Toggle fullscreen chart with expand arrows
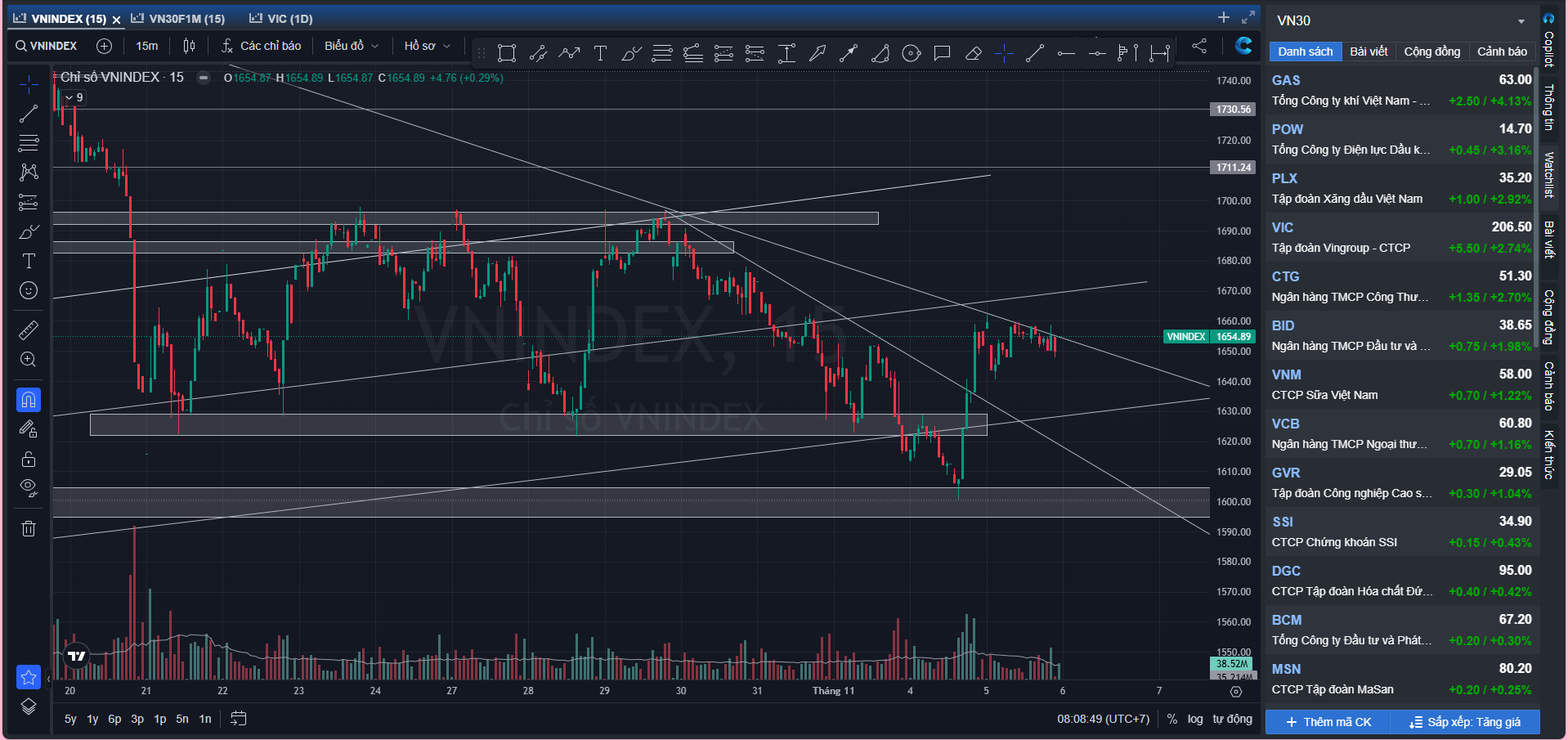 1248,17
